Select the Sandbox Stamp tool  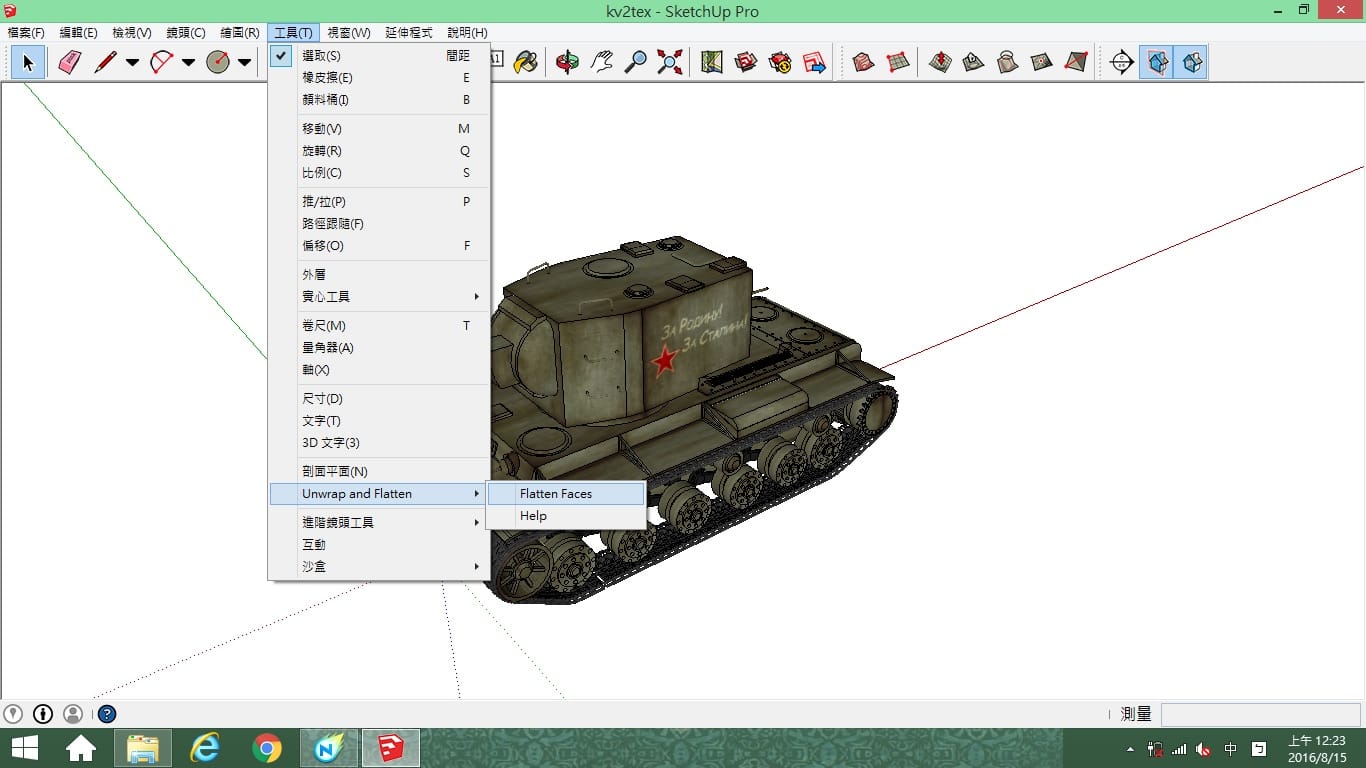click(x=974, y=62)
